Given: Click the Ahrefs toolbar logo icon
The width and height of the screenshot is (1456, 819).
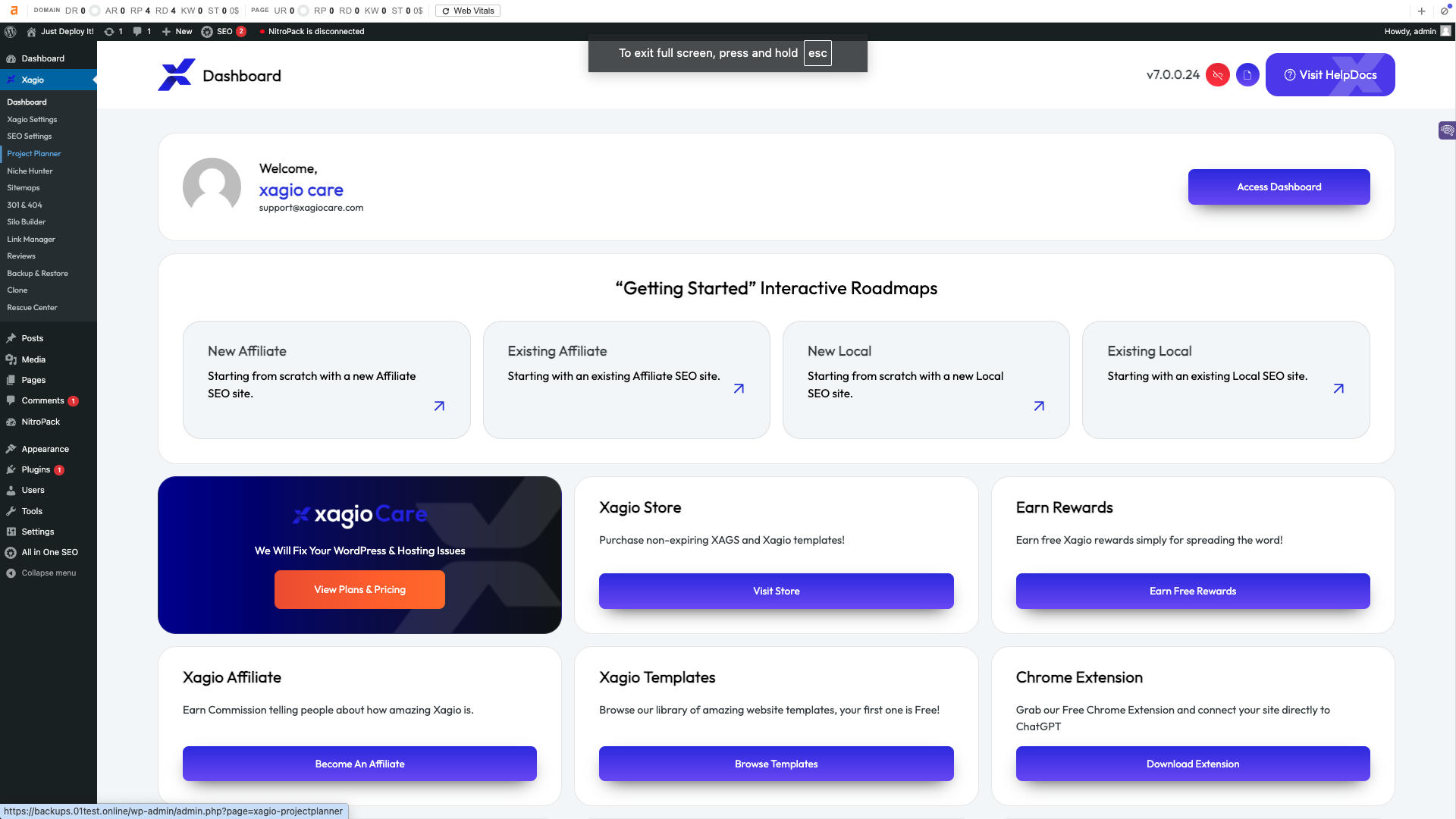Looking at the screenshot, I should click(14, 11).
